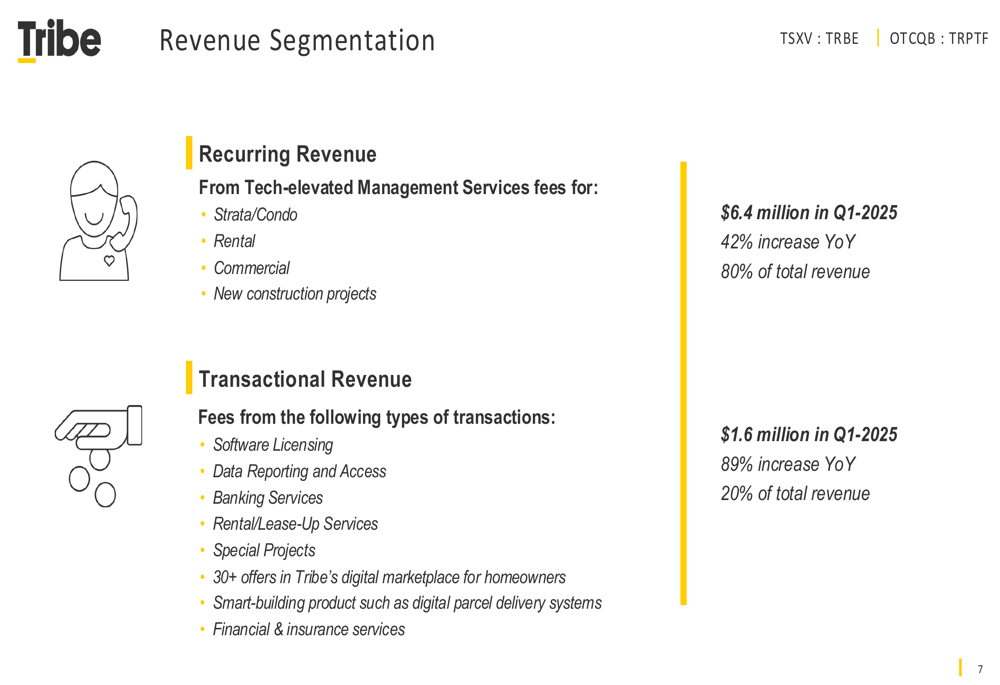
Task: Click the '$1.6 million in Q1-2025' figure
Action: pos(809,434)
